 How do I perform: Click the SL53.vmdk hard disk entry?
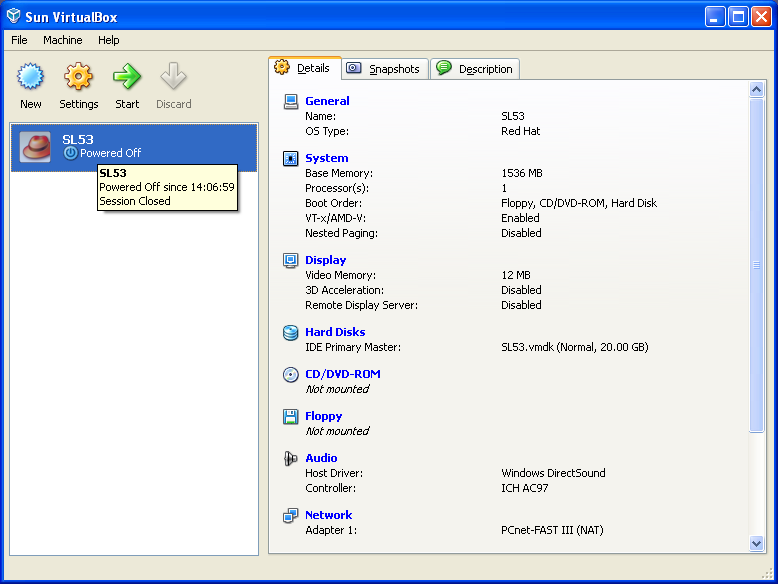coord(575,347)
